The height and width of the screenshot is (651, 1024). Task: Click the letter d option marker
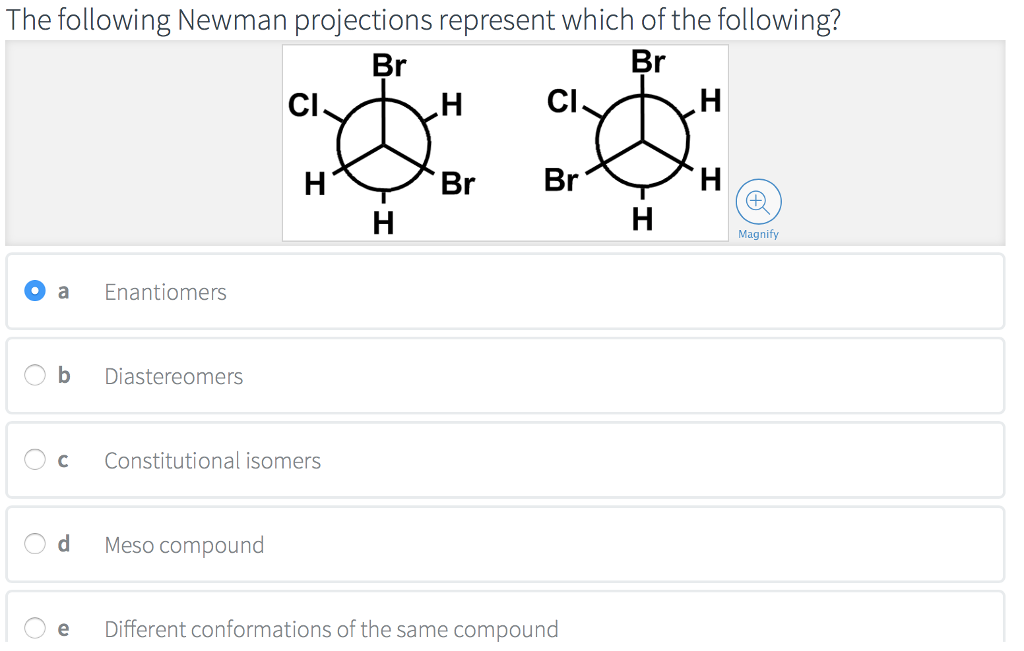point(63,543)
